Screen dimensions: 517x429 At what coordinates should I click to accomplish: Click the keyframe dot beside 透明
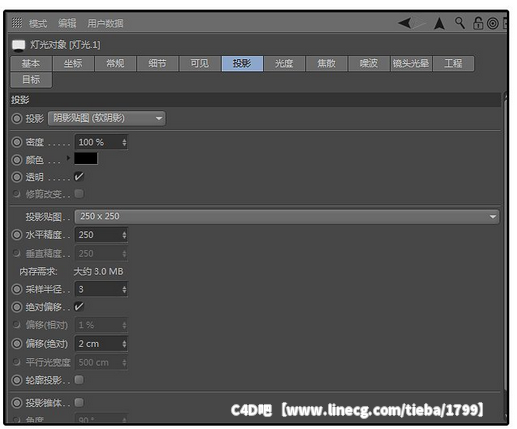click(17, 177)
